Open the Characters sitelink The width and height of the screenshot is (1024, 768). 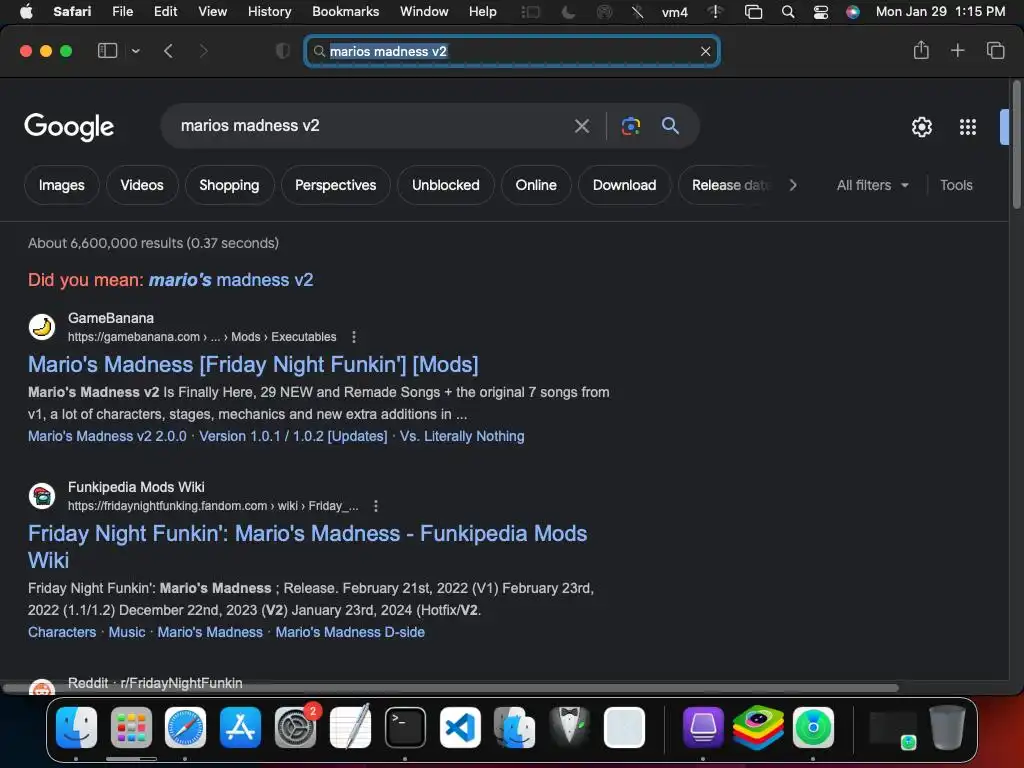[62, 632]
